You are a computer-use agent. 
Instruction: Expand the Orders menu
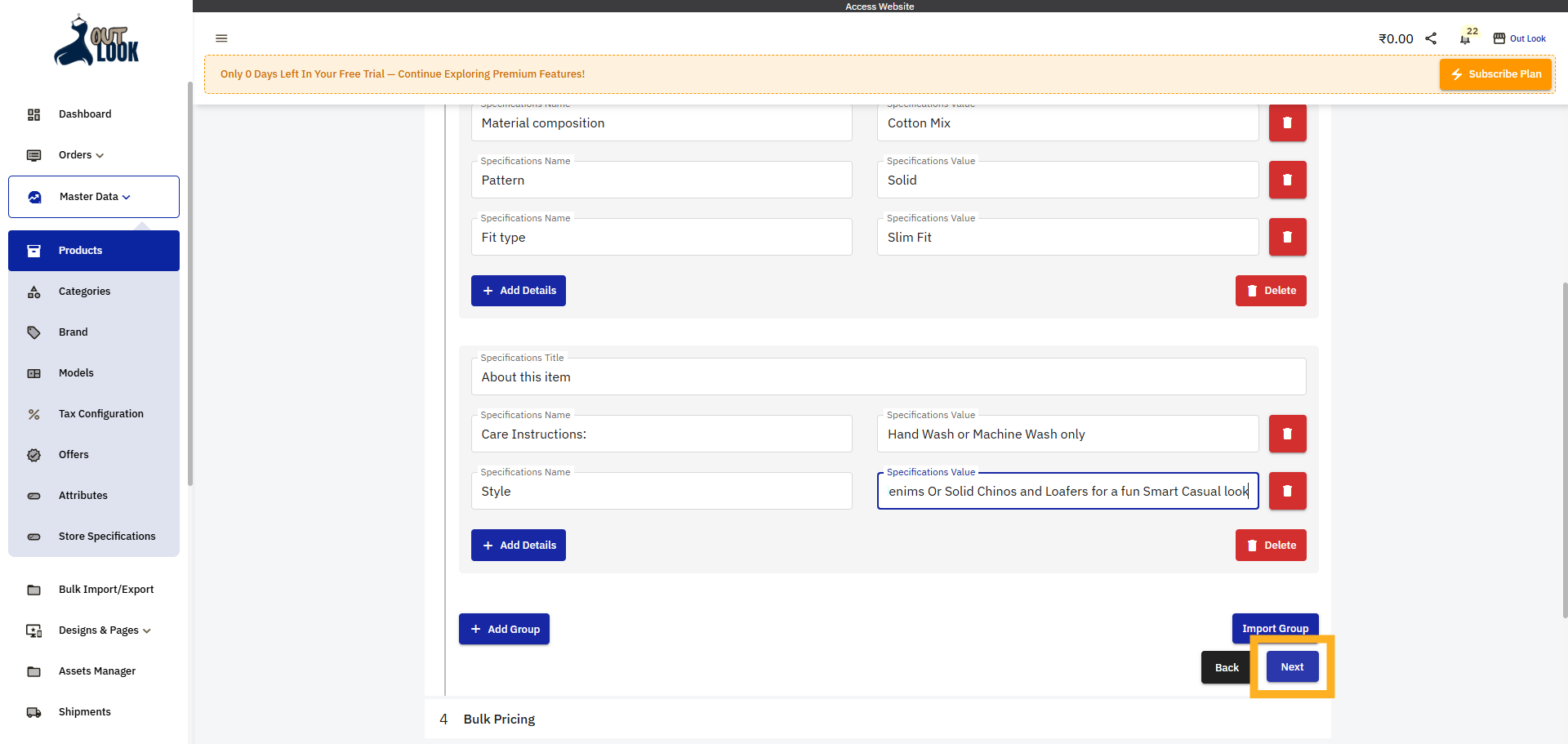[x=81, y=155]
